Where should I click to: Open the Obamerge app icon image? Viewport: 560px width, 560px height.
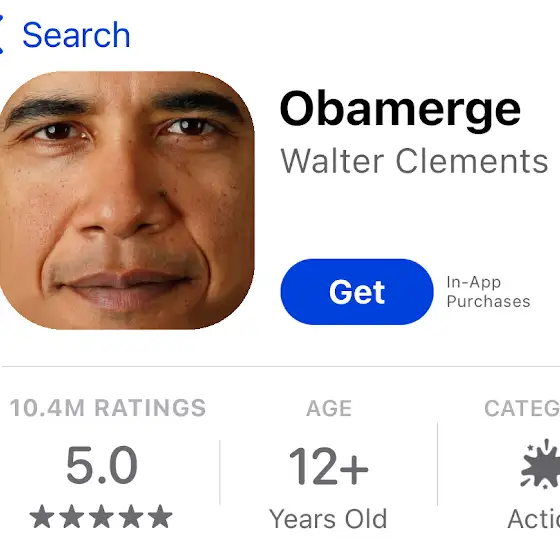tap(127, 200)
